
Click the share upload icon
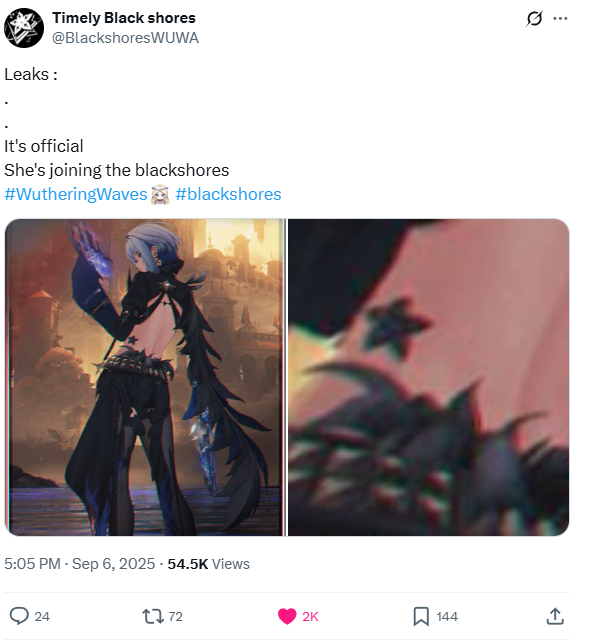click(555, 616)
